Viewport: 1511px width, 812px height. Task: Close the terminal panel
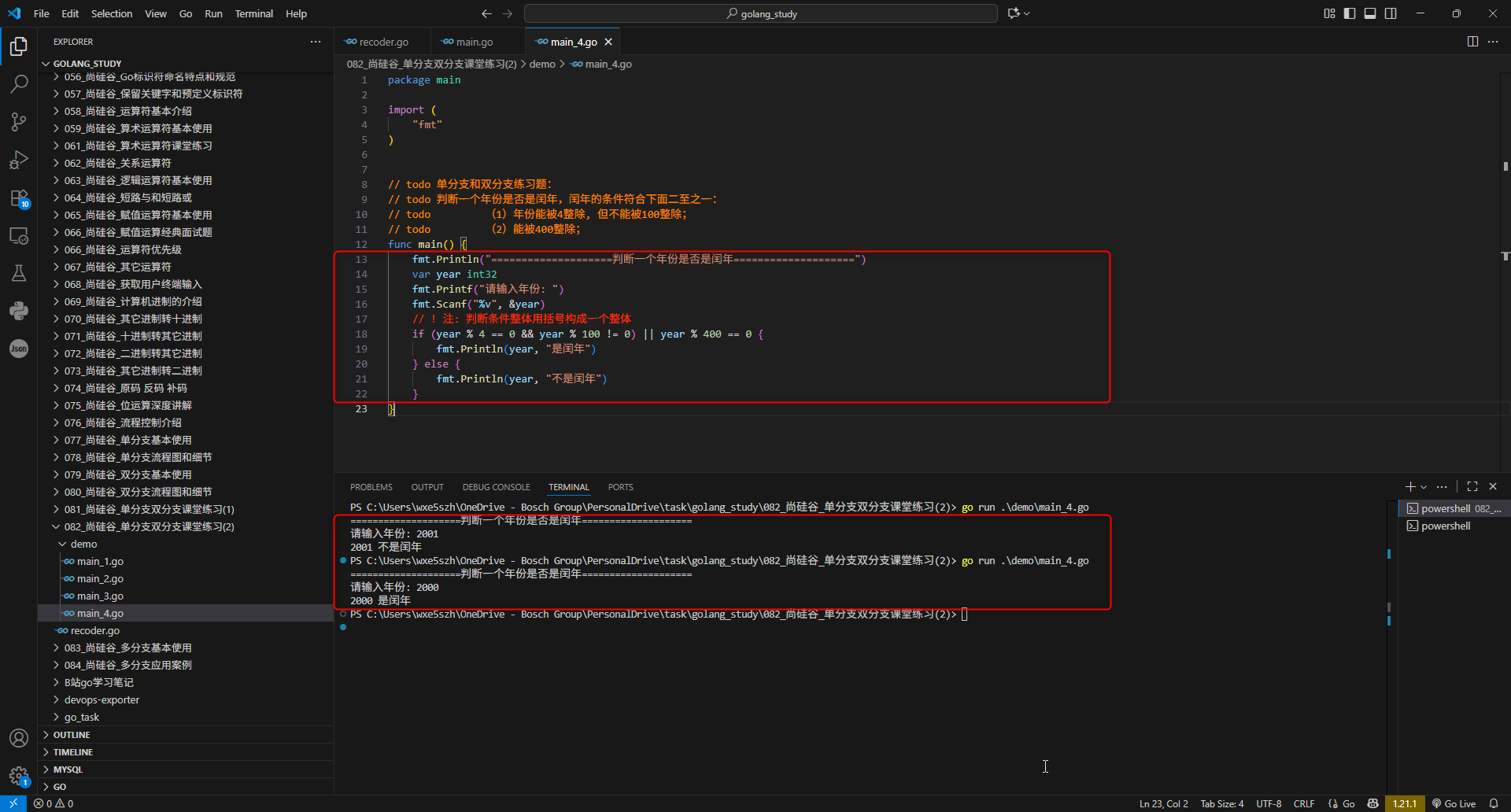coord(1493,487)
